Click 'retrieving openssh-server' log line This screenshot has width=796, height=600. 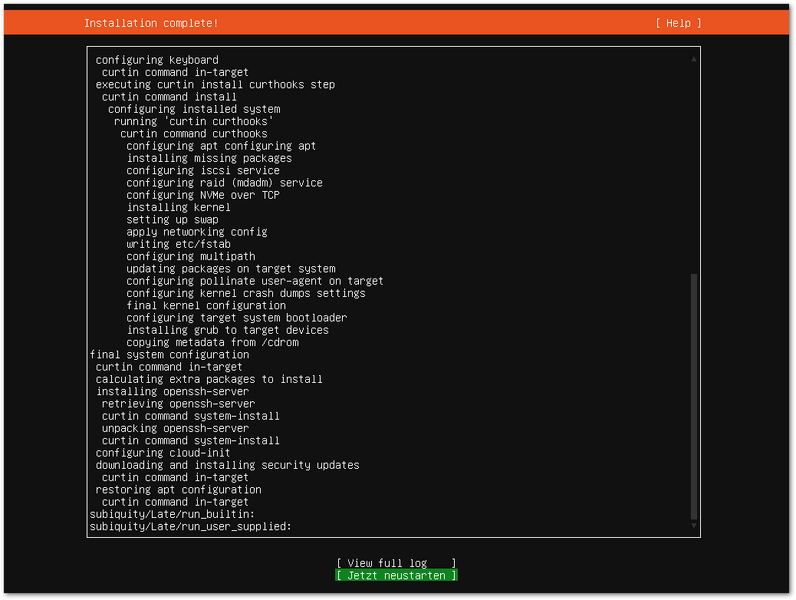[178, 404]
